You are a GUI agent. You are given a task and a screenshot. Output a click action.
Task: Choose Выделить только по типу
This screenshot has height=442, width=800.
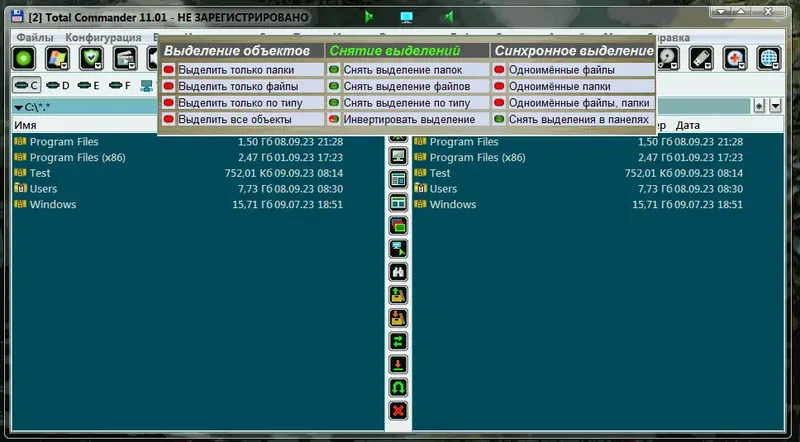(x=243, y=103)
